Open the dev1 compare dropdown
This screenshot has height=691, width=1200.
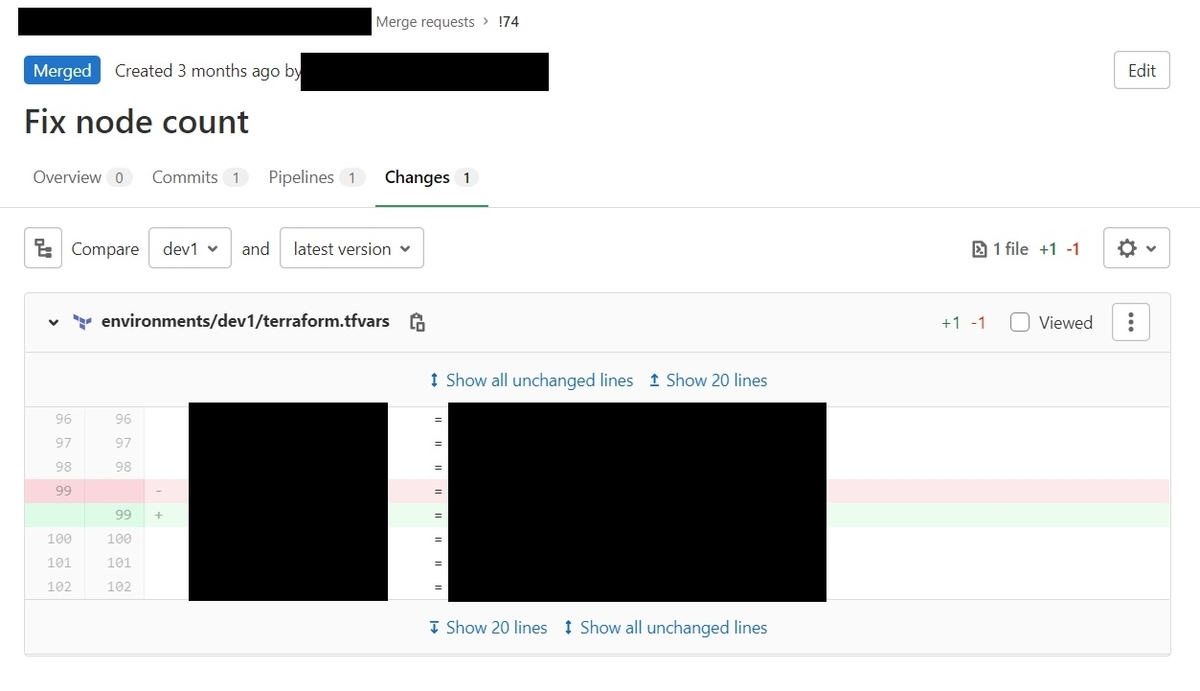tap(190, 248)
